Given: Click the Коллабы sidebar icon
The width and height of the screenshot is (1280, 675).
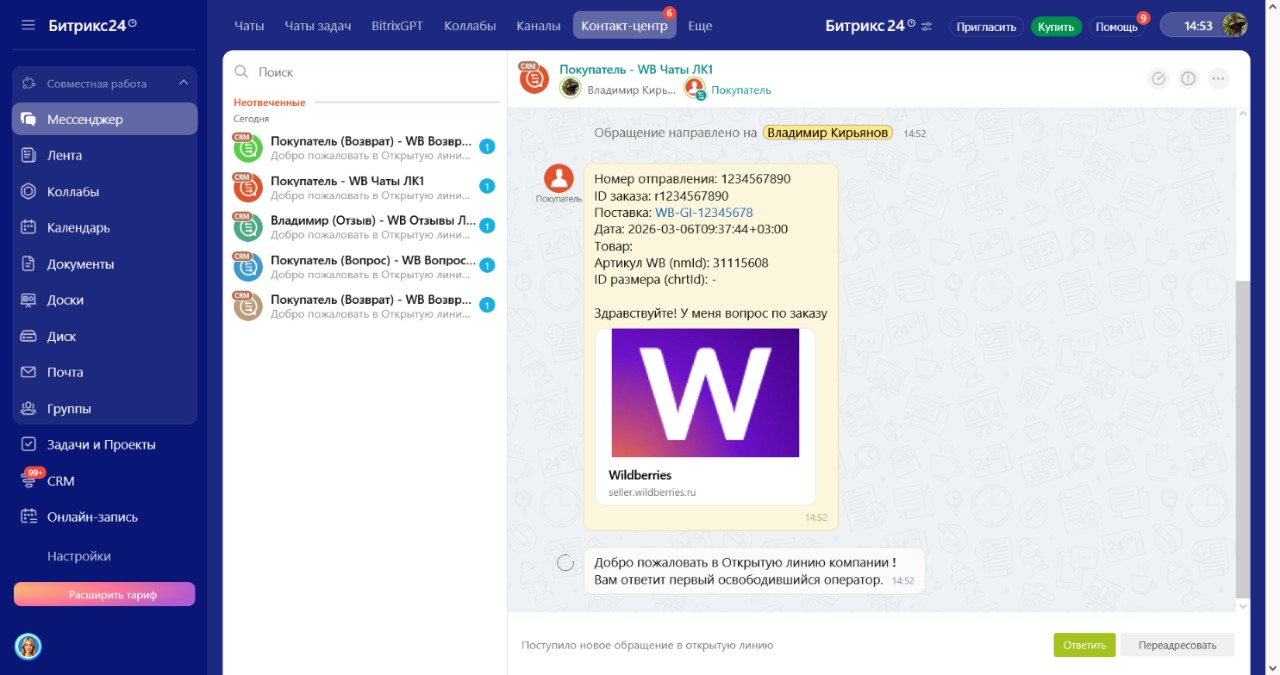Looking at the screenshot, I should tap(28, 191).
